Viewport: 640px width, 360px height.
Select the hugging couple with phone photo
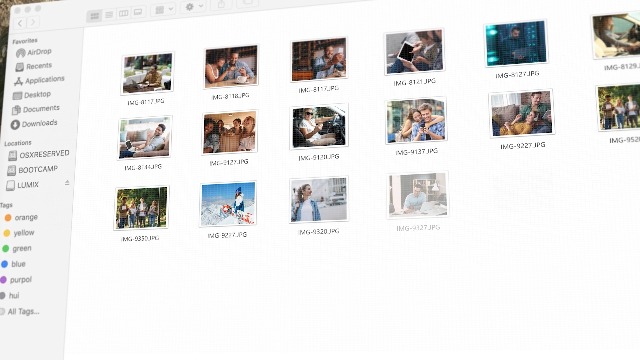[x=416, y=121]
